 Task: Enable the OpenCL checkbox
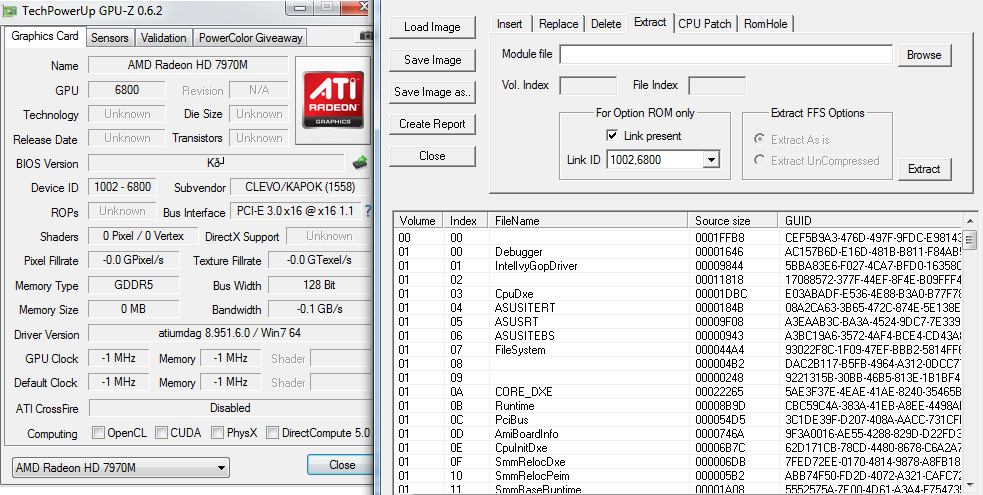coord(98,432)
